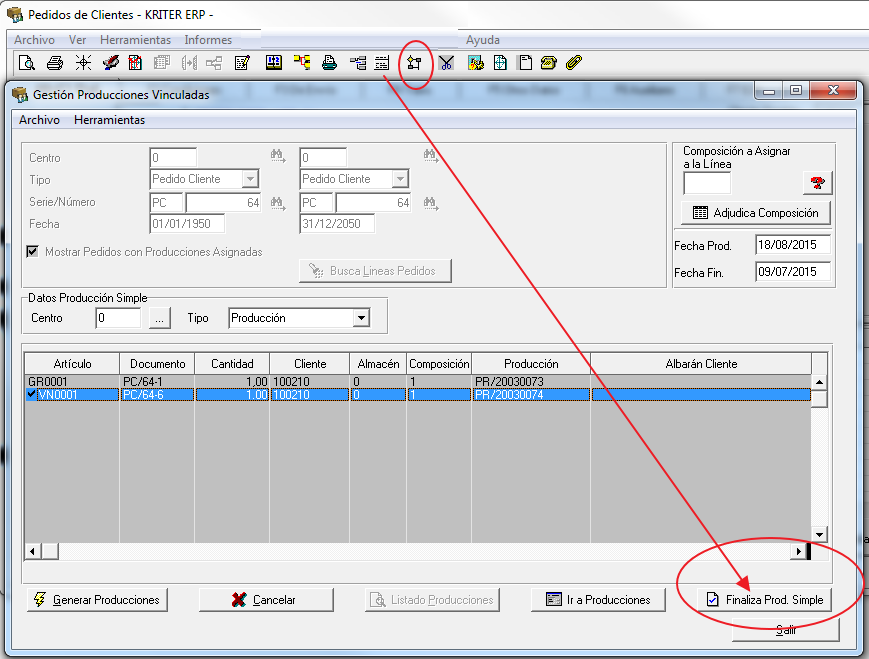Click the red pen signature toolbar icon
869x659 pixels.
111,63
